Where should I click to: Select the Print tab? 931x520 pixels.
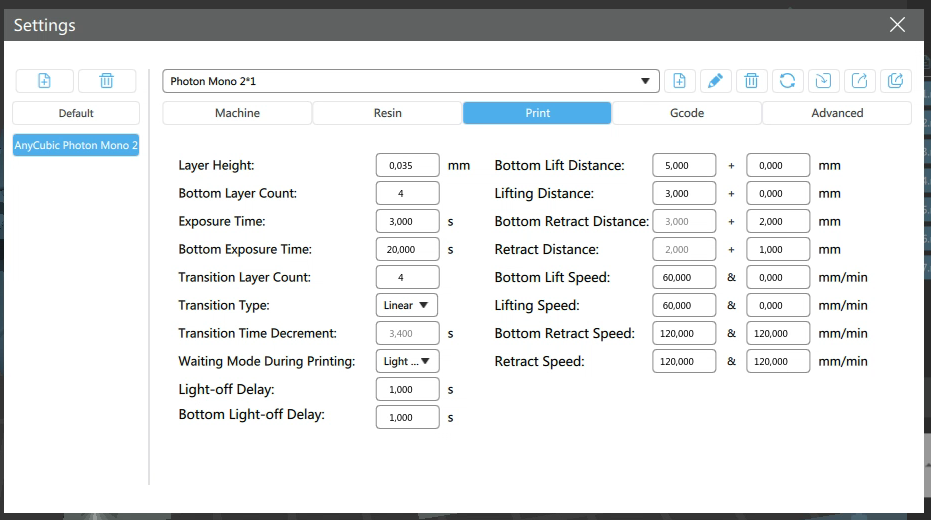coord(537,113)
